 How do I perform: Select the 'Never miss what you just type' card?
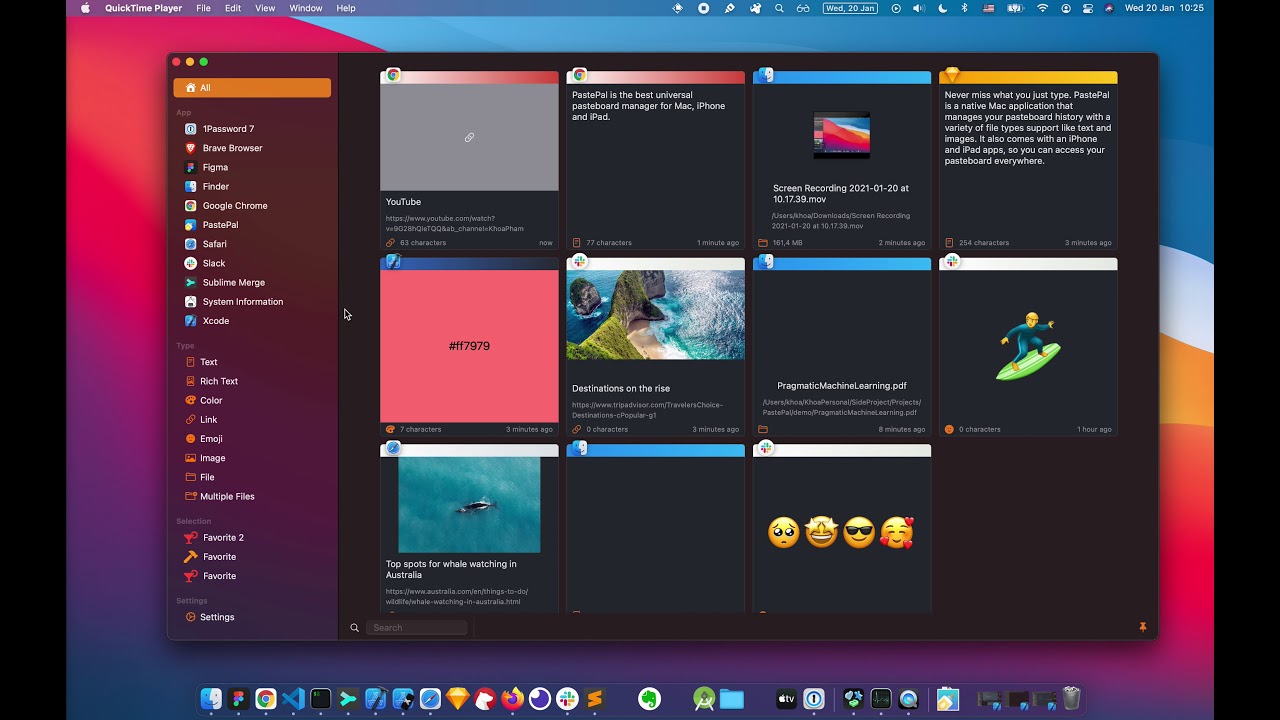tap(1028, 160)
